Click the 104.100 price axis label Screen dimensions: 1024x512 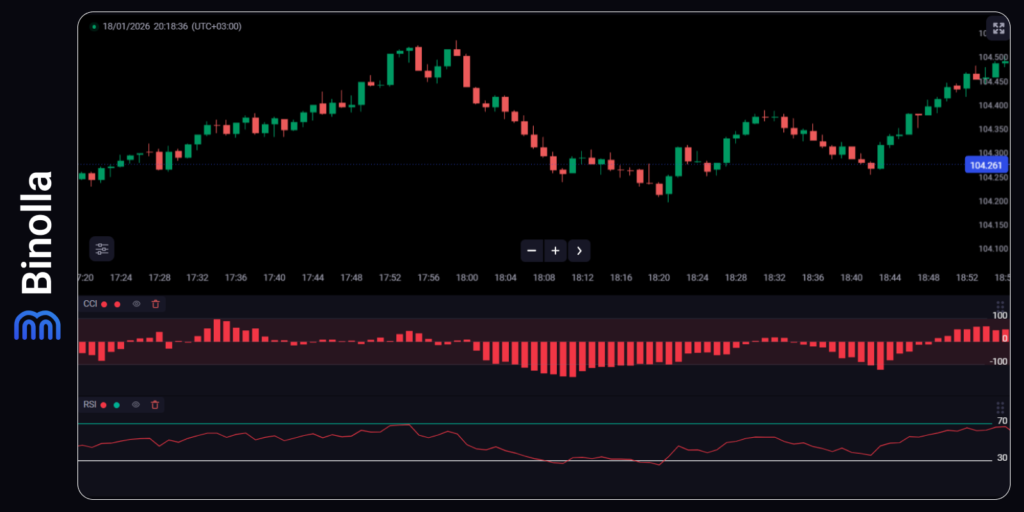pos(994,249)
